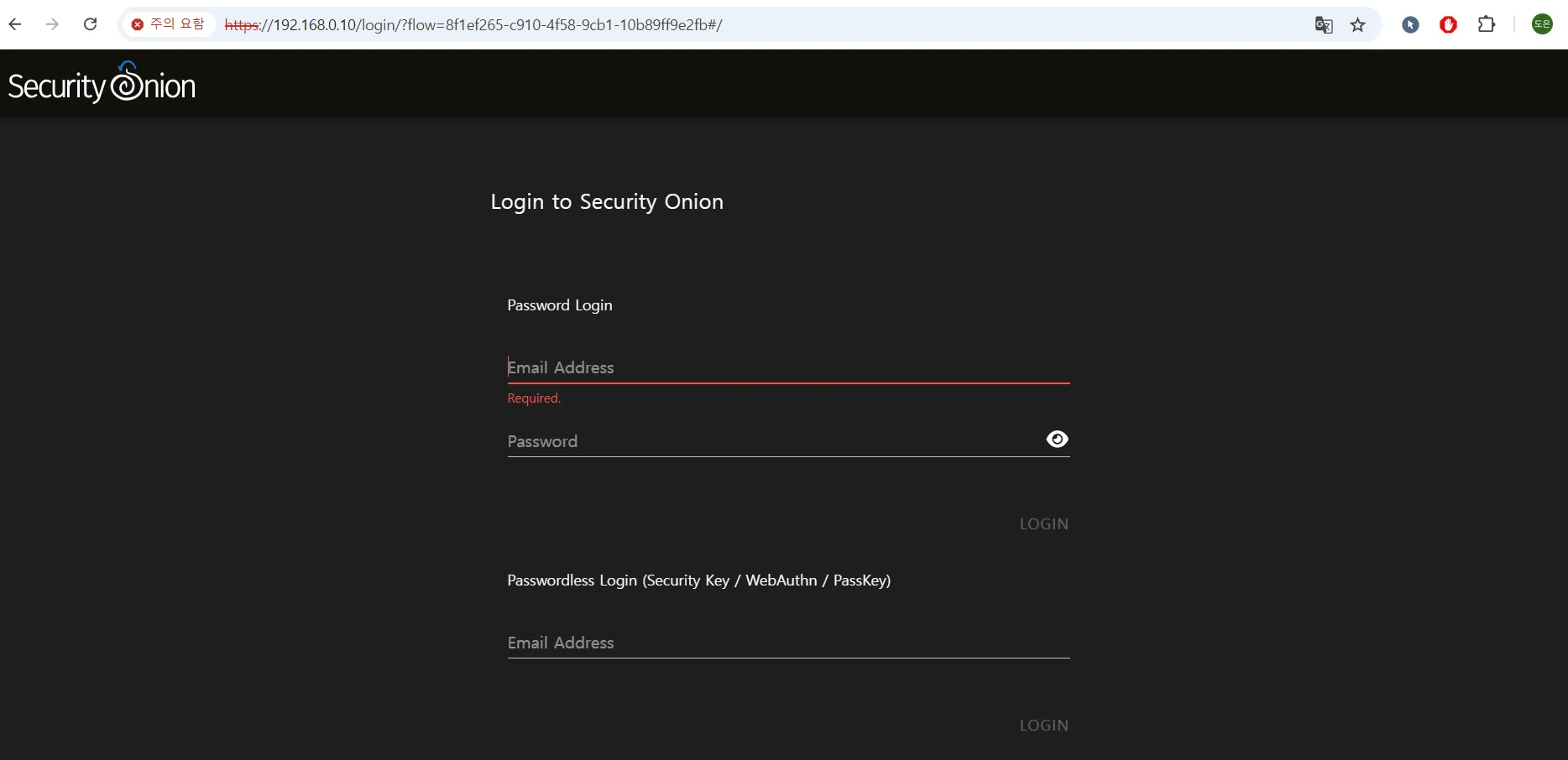The height and width of the screenshot is (760, 1568).
Task: Focus the Passwordless Login Email Address field
Action: point(787,643)
